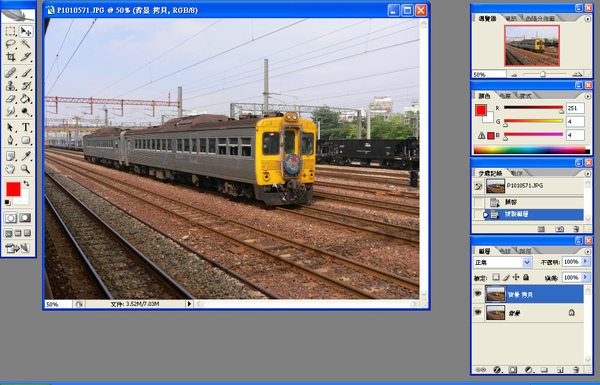Viewport: 600px width, 385px height.
Task: Switch to Quick Mask mode
Action: tap(25, 218)
